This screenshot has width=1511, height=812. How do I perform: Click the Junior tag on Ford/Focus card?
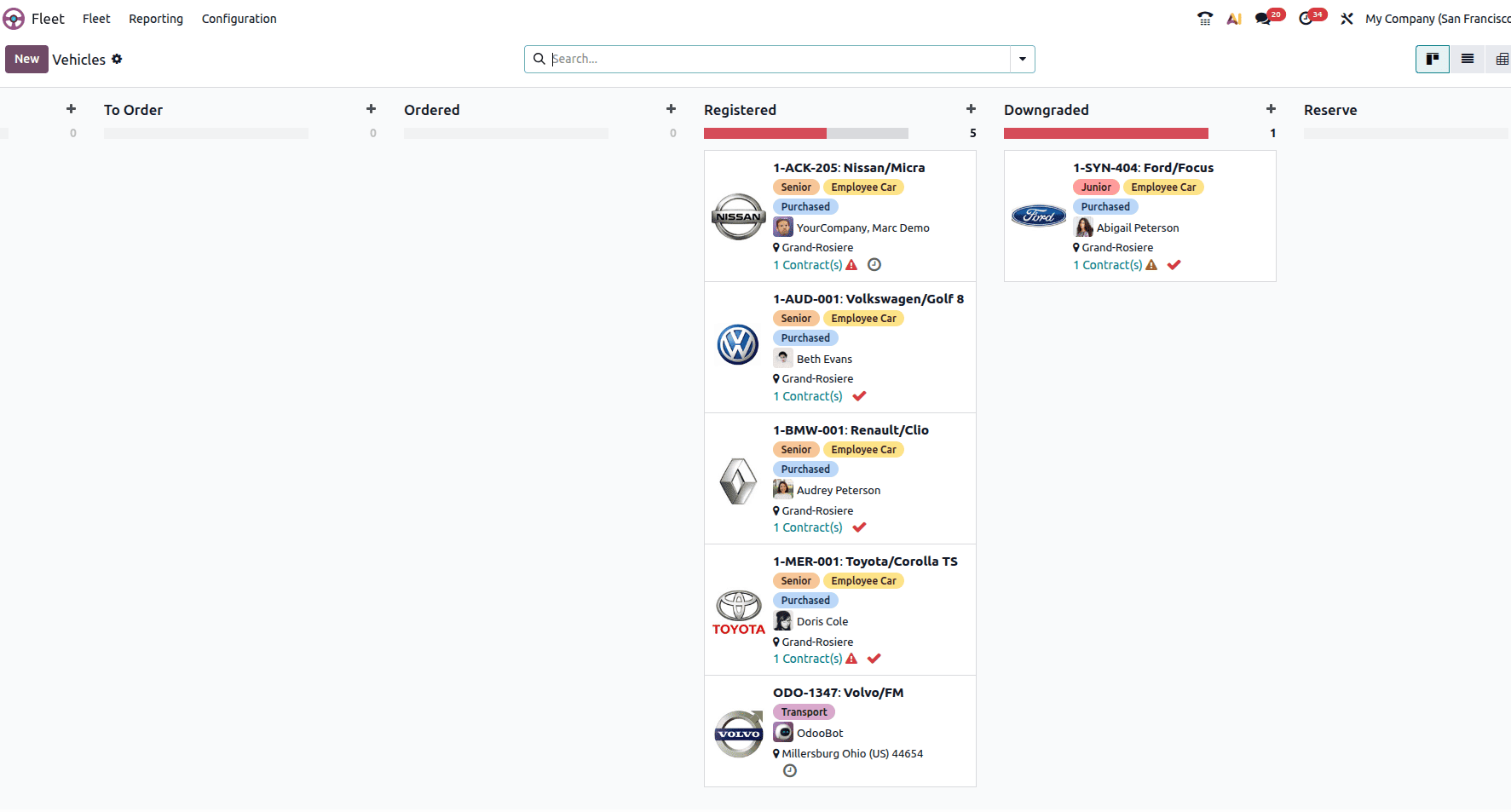[x=1096, y=187]
